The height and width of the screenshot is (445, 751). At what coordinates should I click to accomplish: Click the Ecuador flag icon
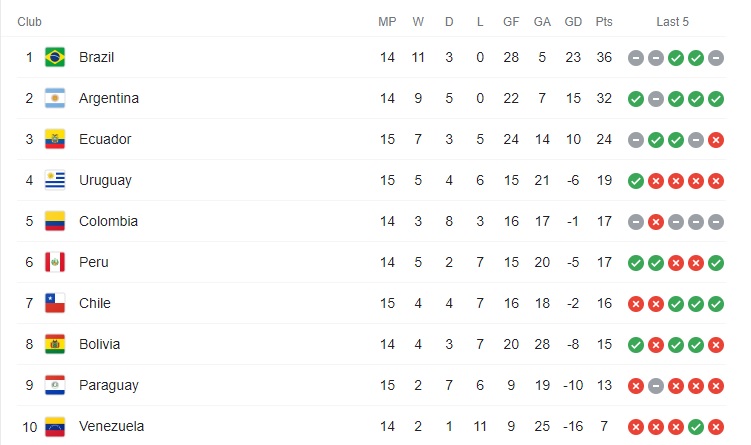click(x=55, y=140)
